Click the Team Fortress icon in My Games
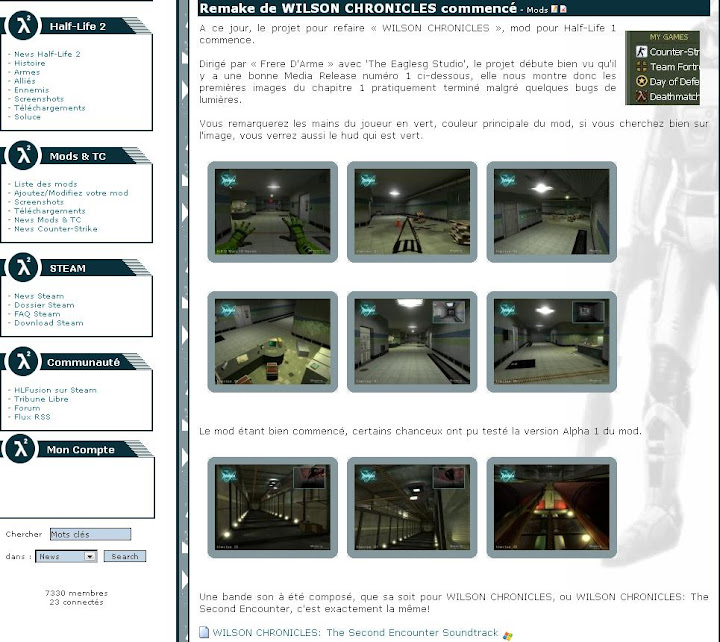720x642 pixels. [x=641, y=66]
